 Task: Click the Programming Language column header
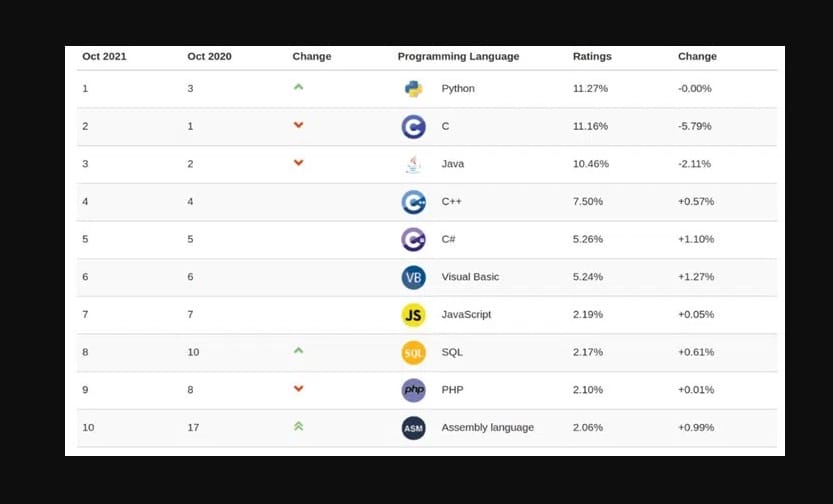pyautogui.click(x=458, y=57)
